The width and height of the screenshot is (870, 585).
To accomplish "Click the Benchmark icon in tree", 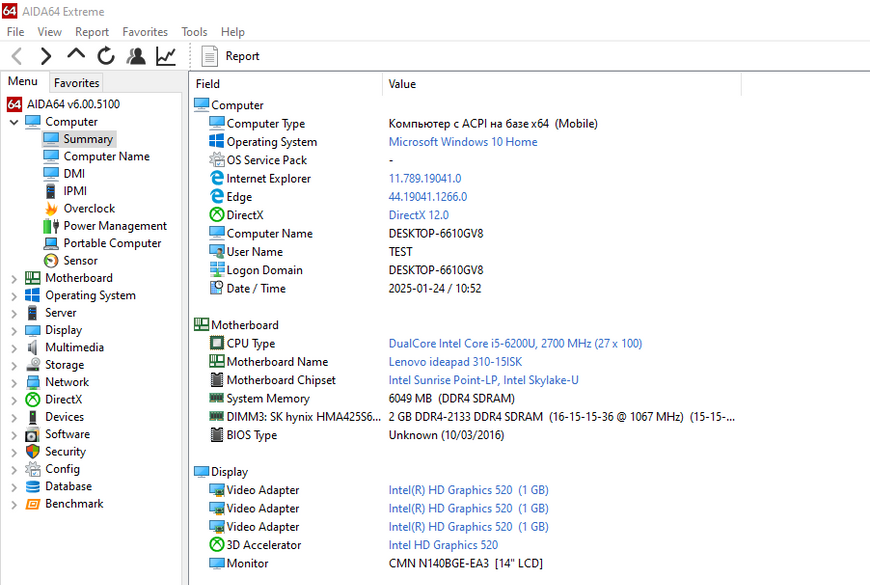I will pyautogui.click(x=33, y=504).
